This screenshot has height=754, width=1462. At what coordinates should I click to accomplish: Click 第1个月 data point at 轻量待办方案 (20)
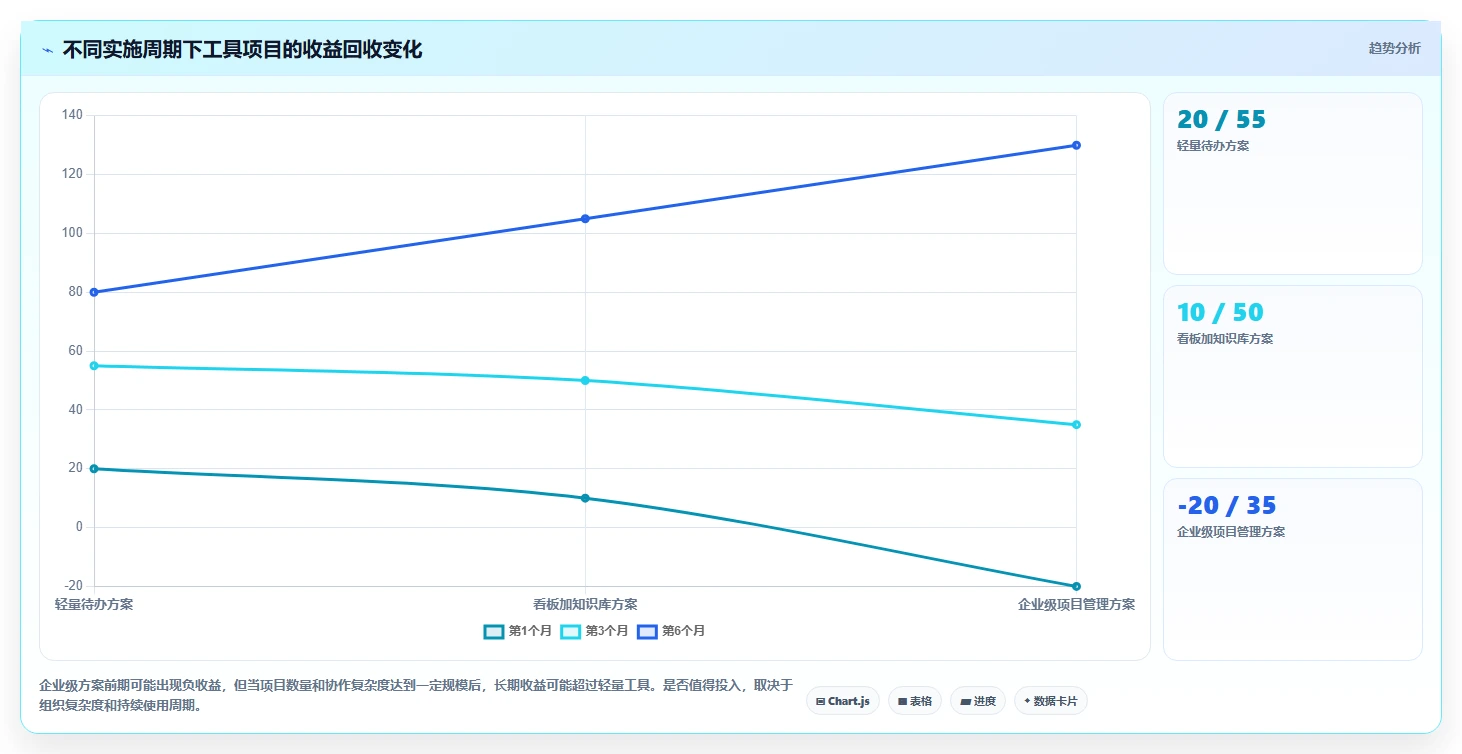click(x=94, y=469)
